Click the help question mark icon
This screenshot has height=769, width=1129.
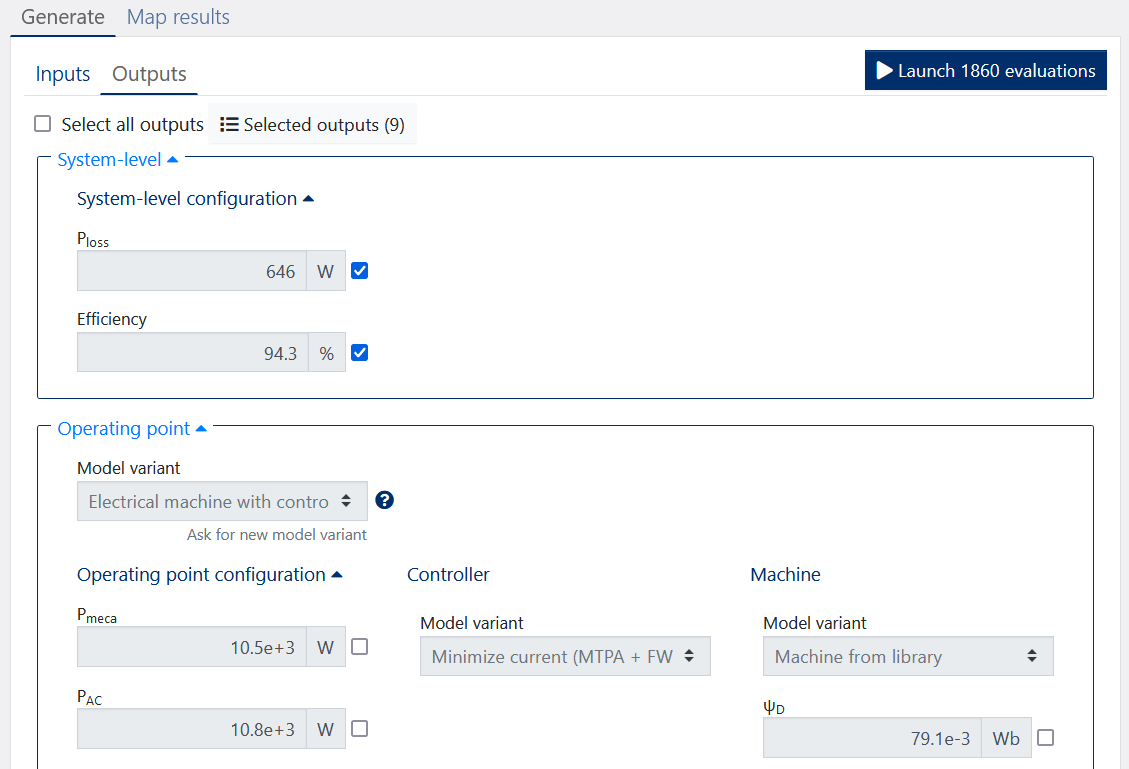[x=384, y=500]
